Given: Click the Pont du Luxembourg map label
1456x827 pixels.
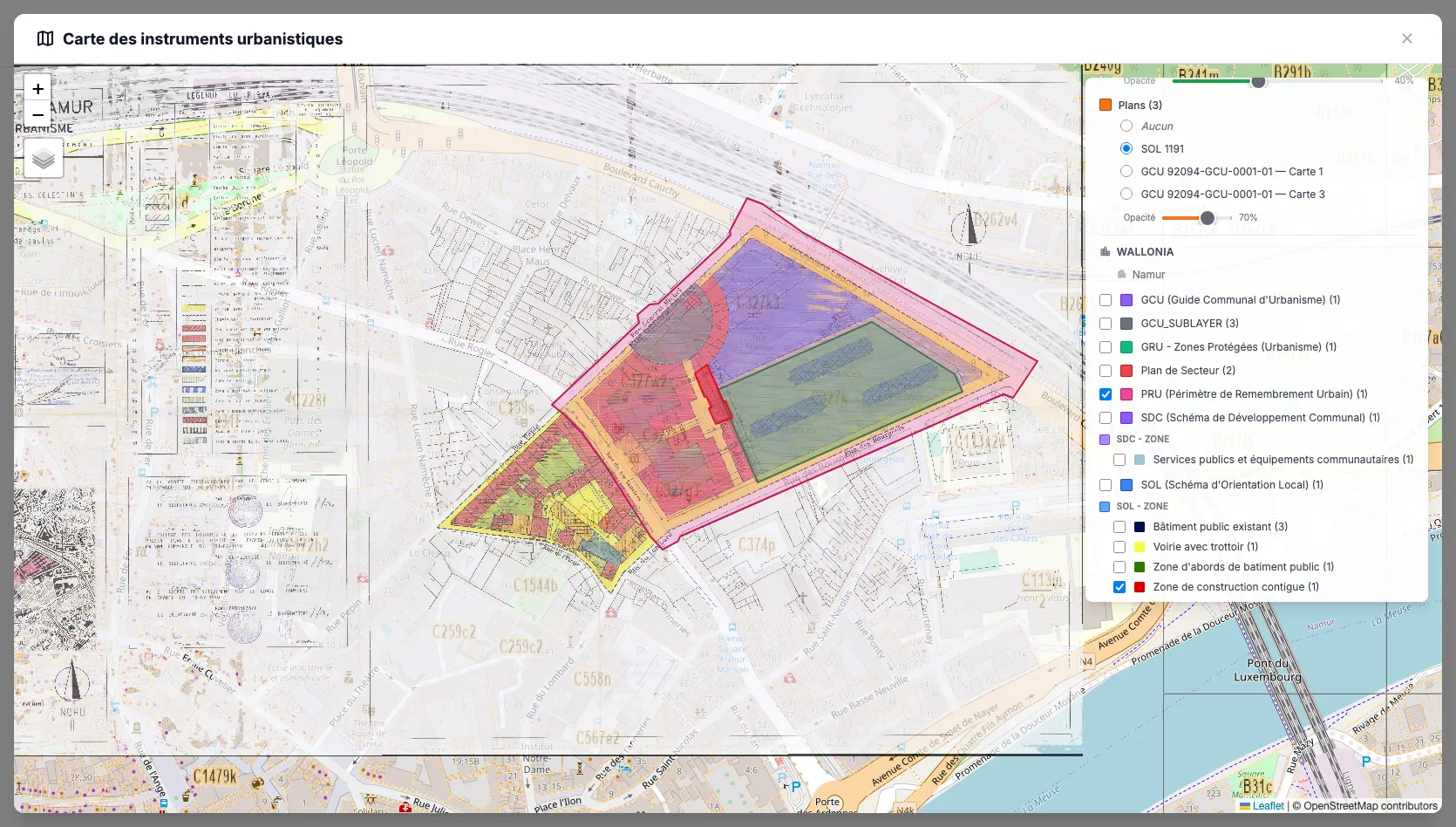Looking at the screenshot, I should point(1268,670).
